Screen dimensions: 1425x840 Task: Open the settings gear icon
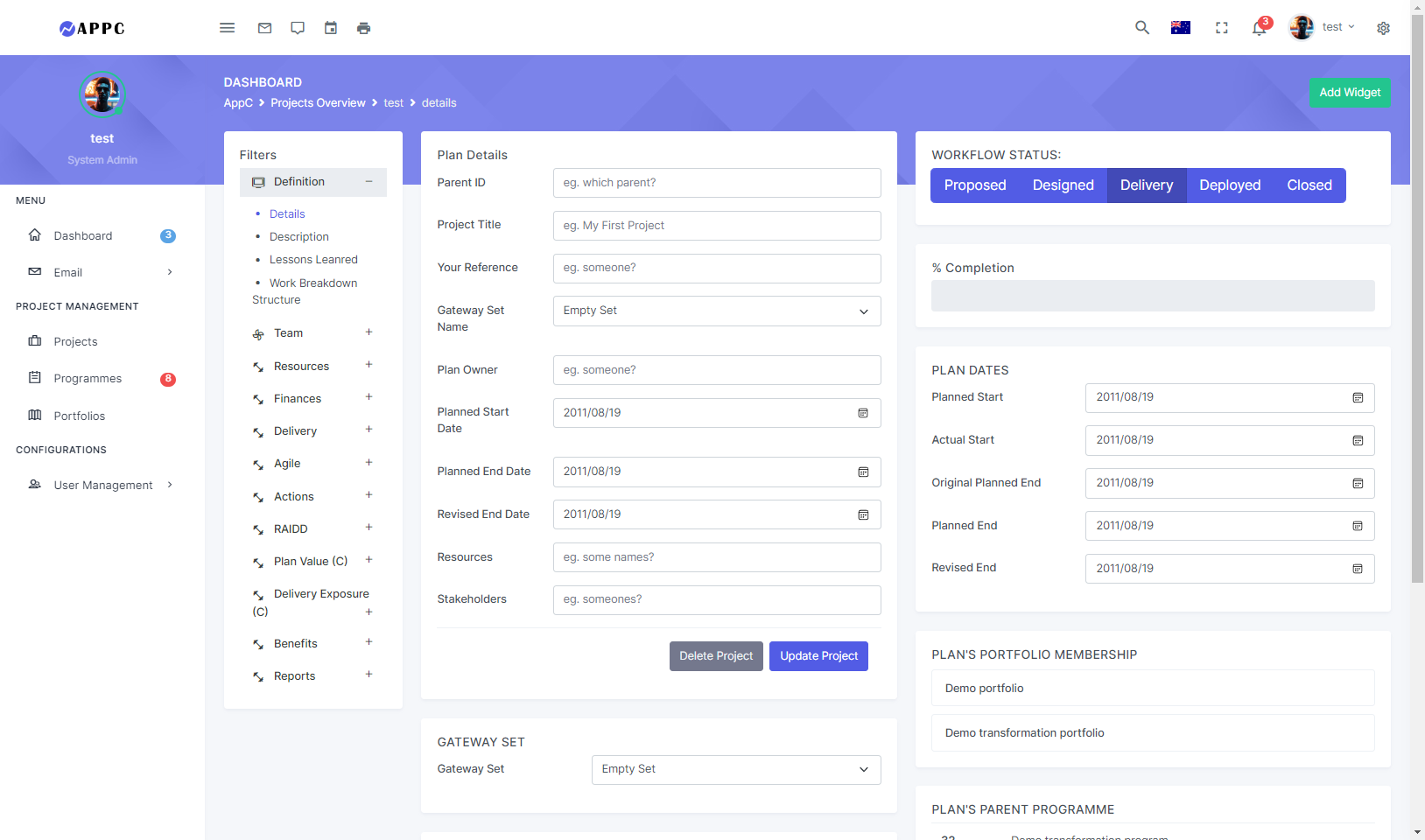[x=1383, y=28]
